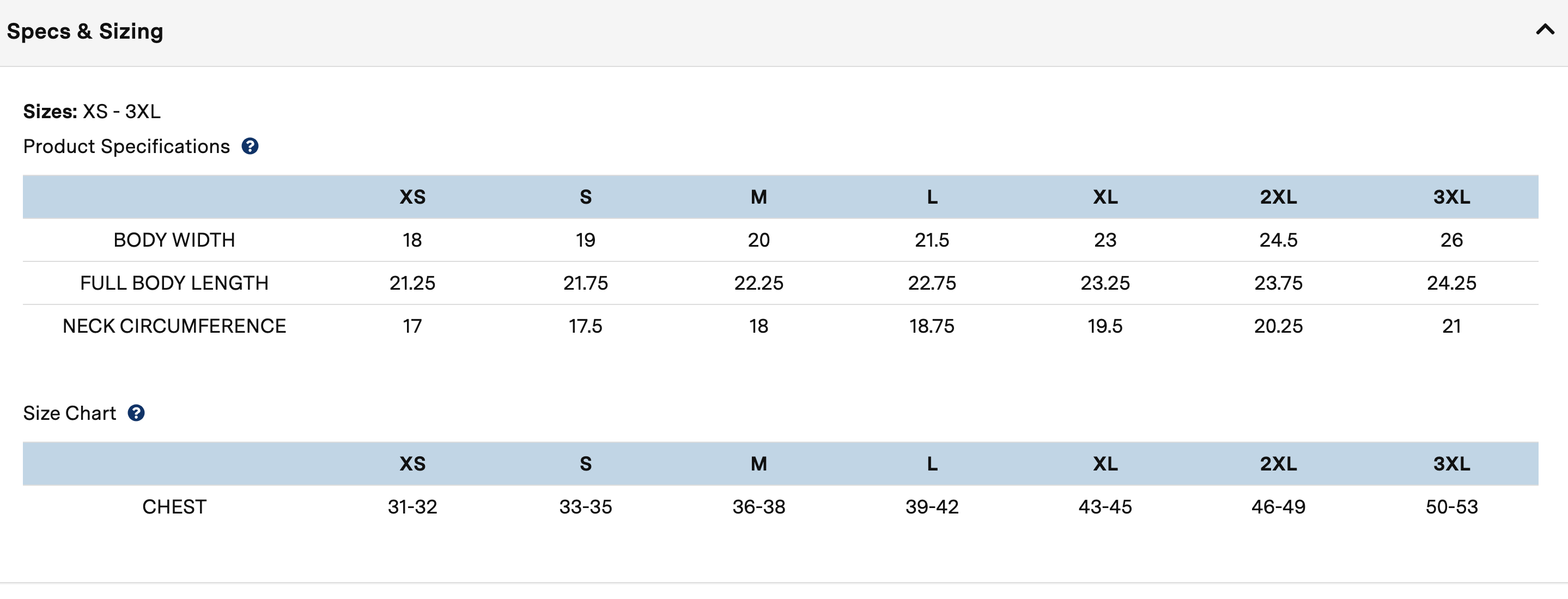
Task: Click the NECK CIRCUMFERENCE row label
Action: point(174,327)
